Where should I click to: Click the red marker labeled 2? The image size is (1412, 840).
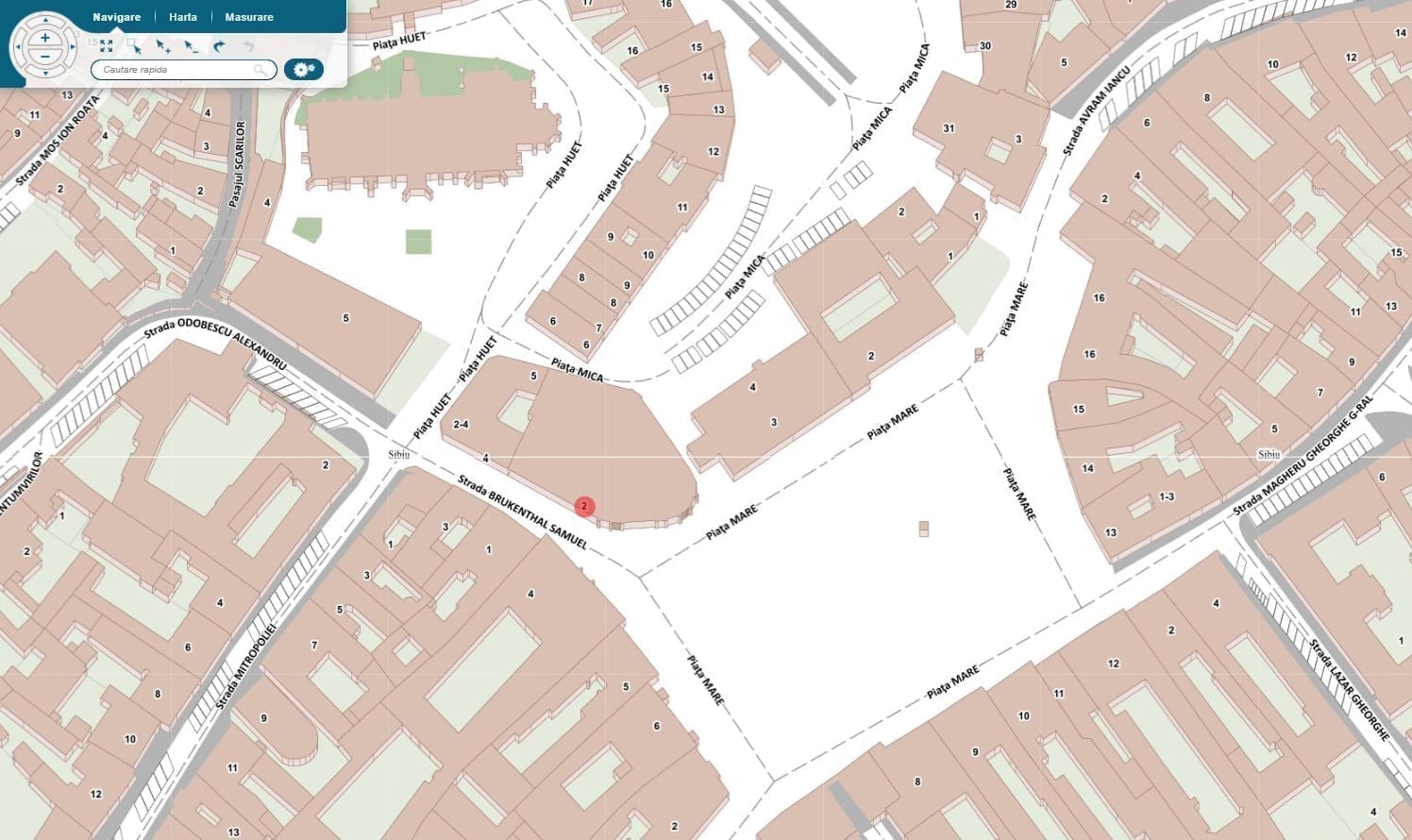pos(584,507)
